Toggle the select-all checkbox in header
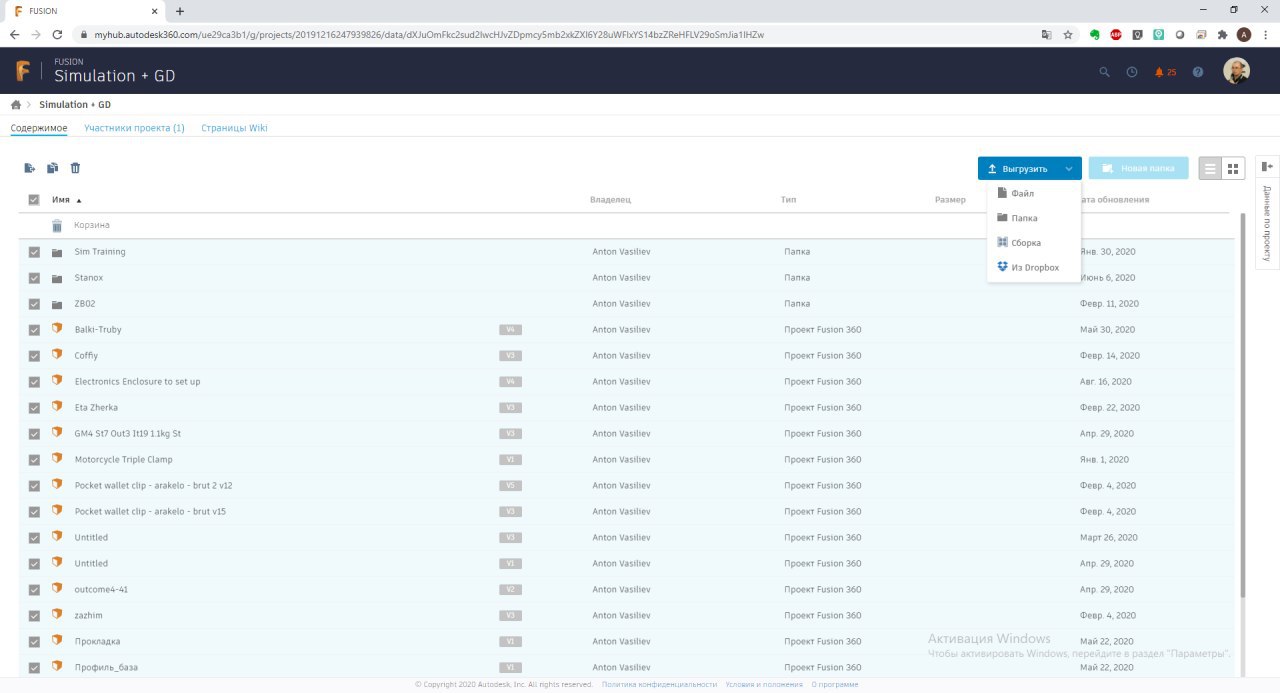 pyautogui.click(x=34, y=200)
